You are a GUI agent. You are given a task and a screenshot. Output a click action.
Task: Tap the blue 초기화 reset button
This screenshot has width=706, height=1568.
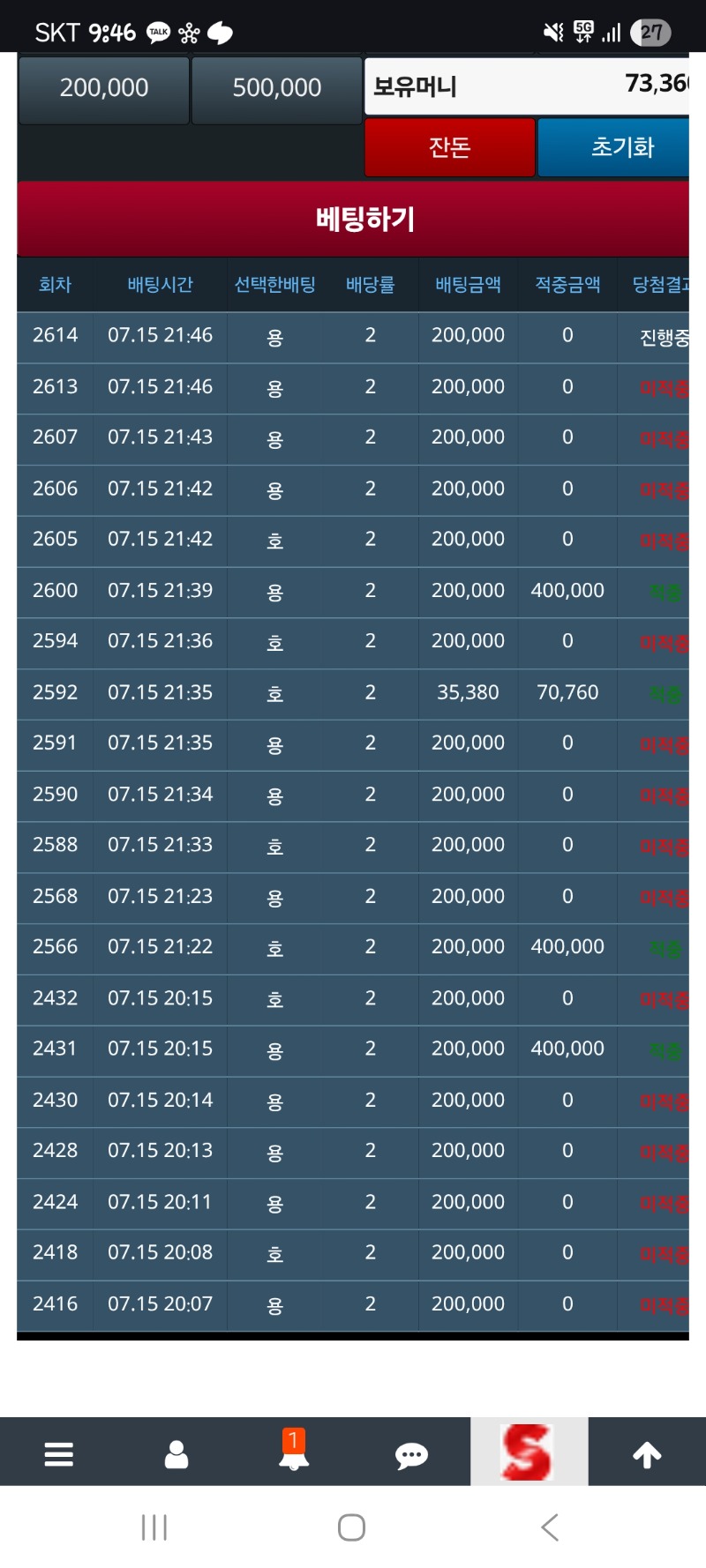tap(613, 147)
